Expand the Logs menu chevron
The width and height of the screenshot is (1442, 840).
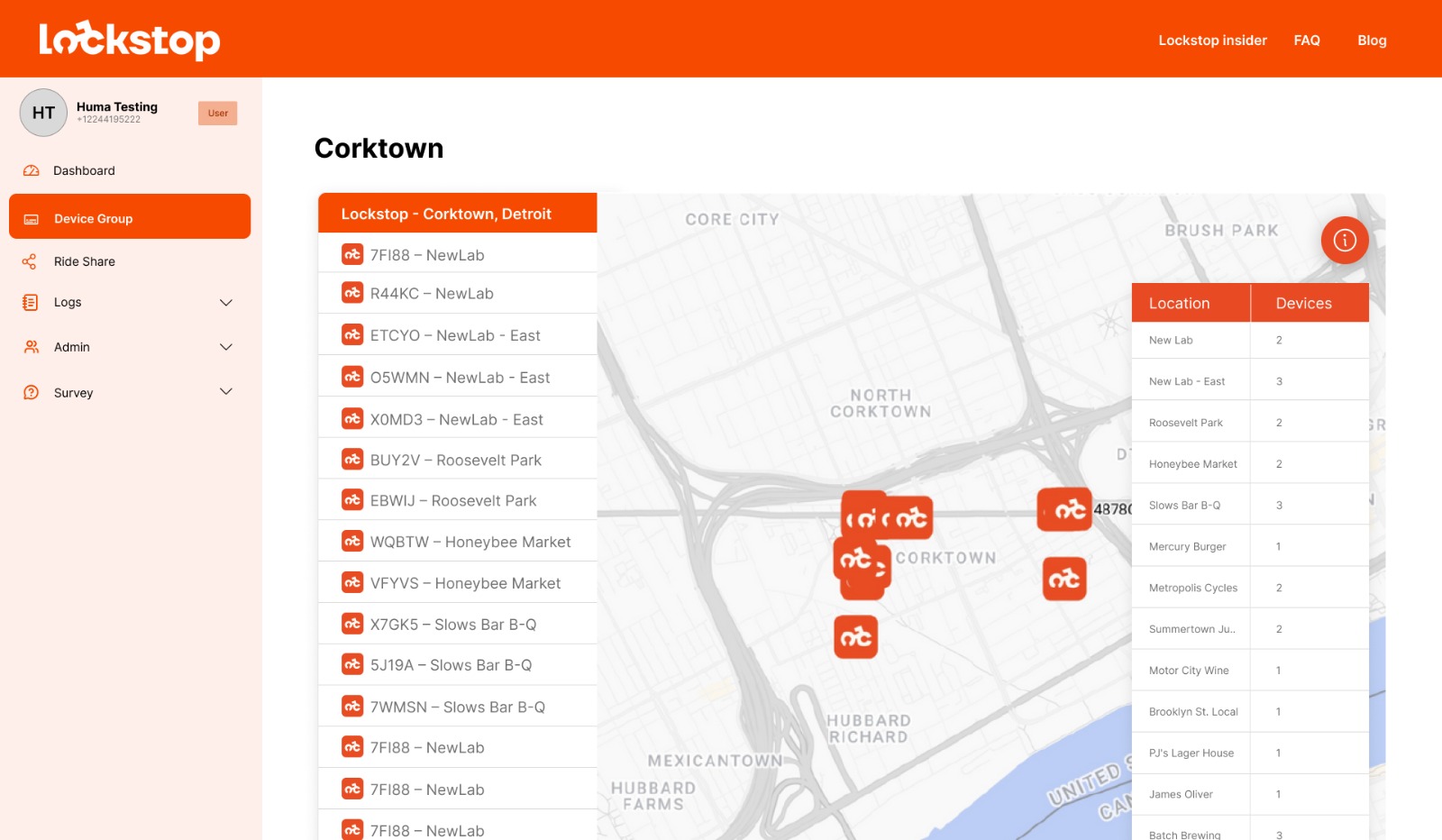coord(226,303)
